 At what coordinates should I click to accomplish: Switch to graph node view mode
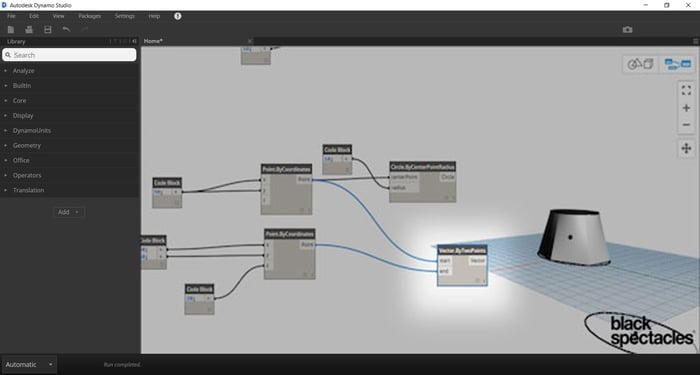click(678, 64)
